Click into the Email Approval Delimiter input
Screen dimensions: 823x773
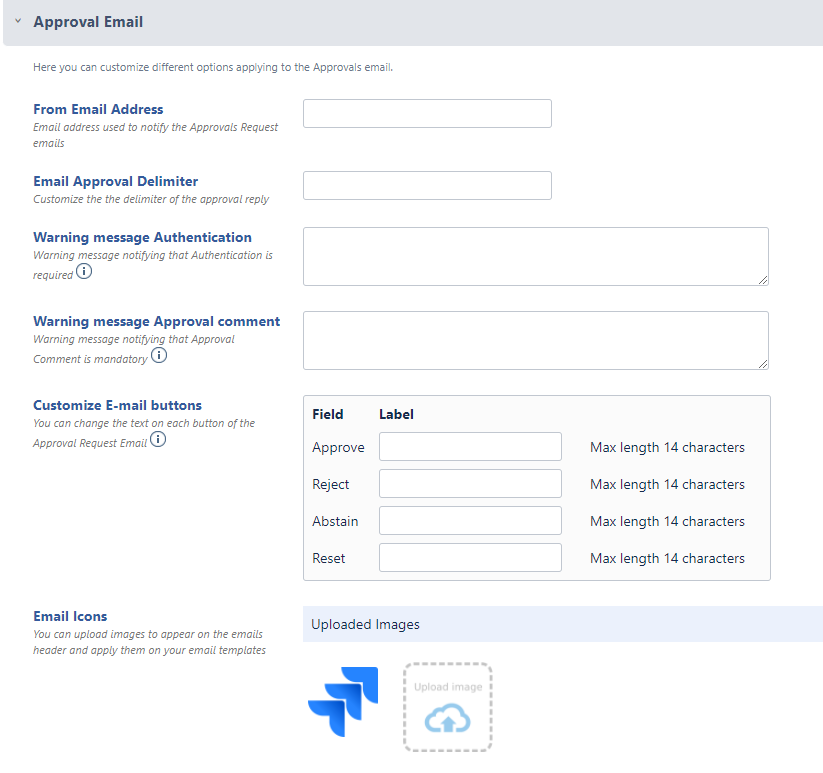coord(427,186)
